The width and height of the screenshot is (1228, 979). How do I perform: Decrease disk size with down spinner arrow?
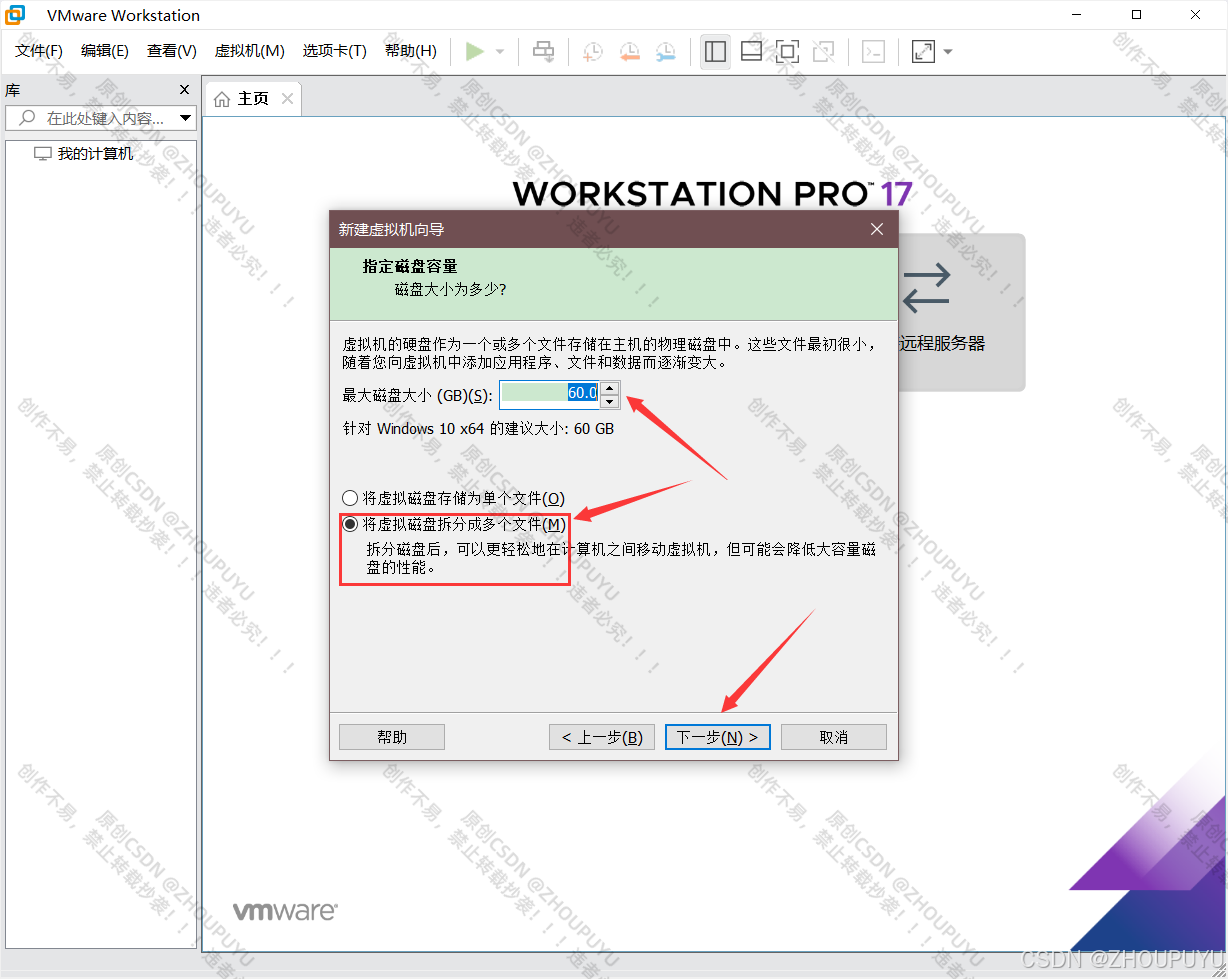[x=609, y=401]
